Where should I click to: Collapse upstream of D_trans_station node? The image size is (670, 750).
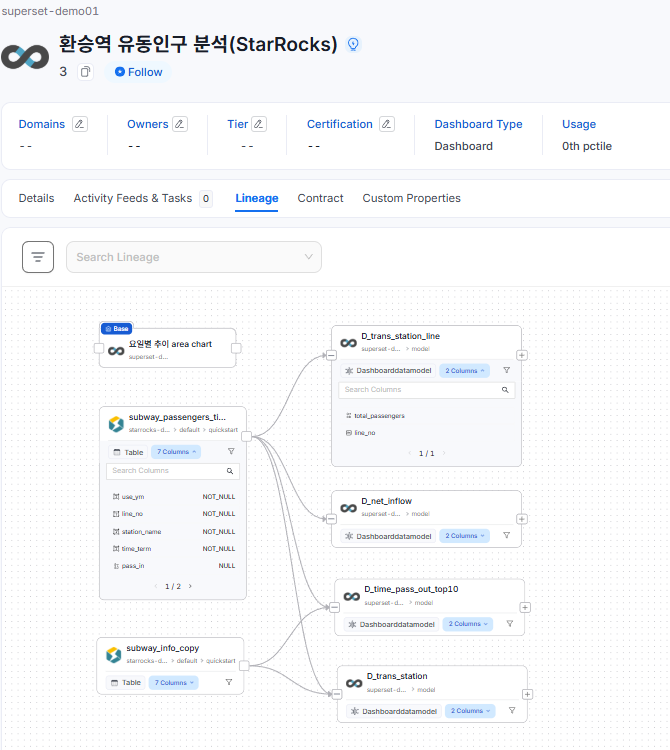tap(337, 694)
